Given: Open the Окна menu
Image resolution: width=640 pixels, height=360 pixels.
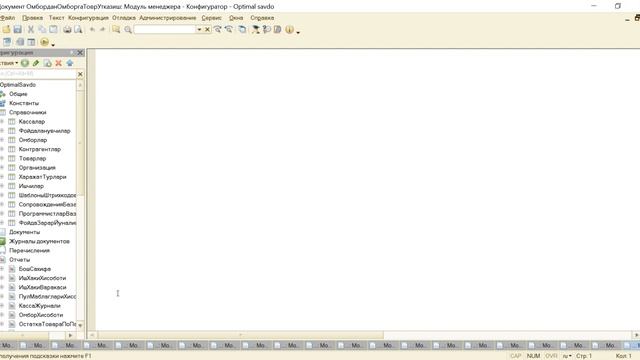Looking at the screenshot, I should (236, 18).
